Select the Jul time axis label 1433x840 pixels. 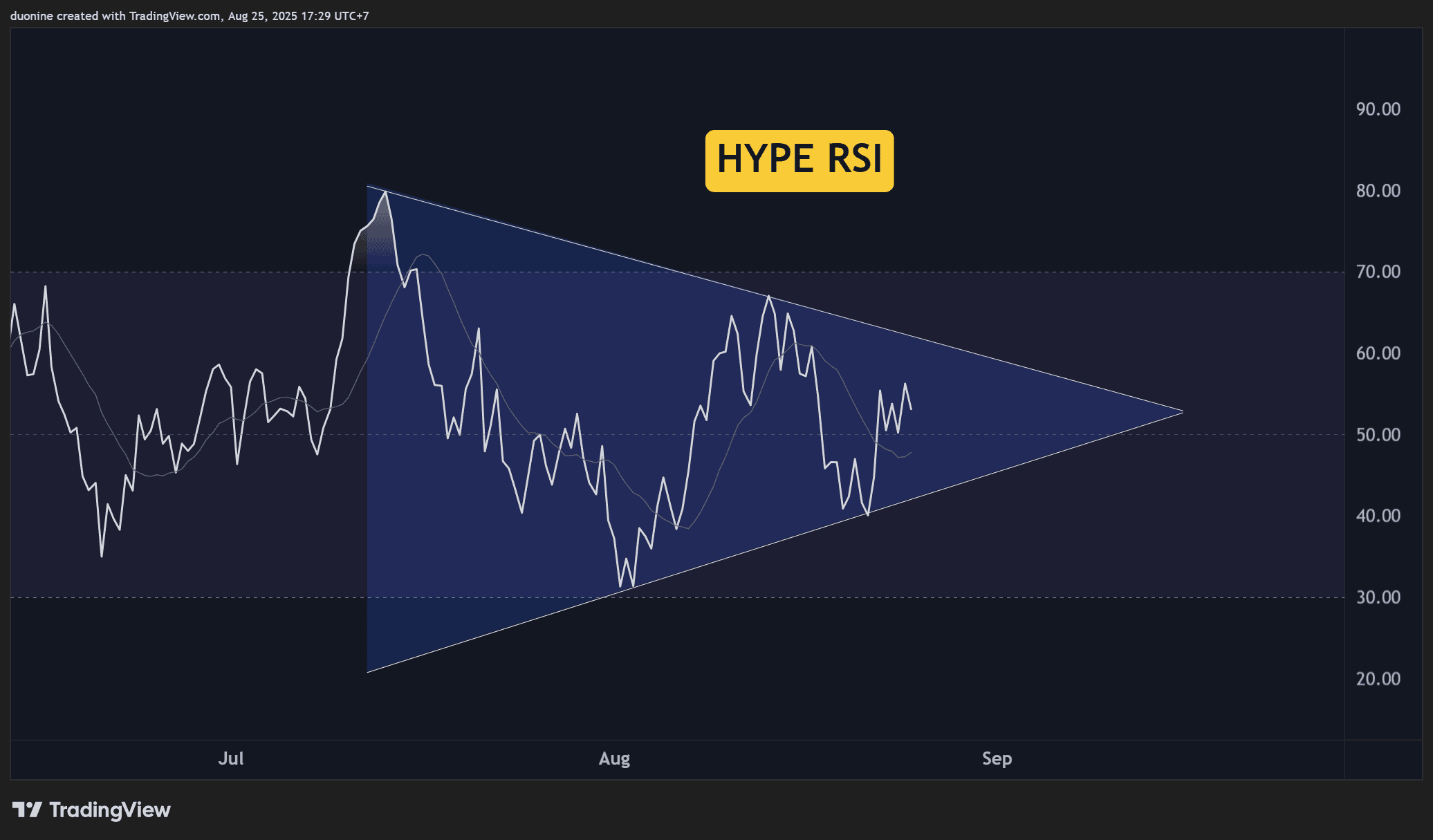click(230, 758)
